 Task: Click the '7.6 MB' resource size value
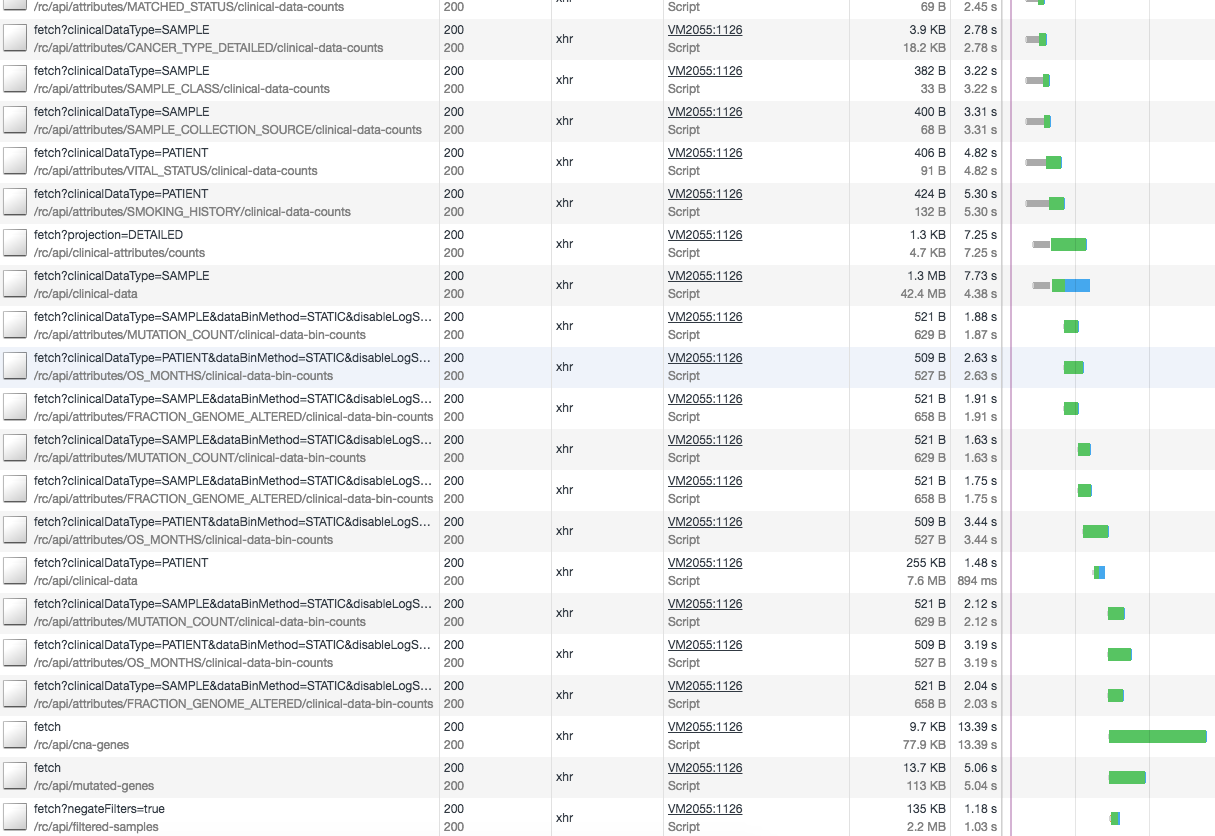coord(927,581)
